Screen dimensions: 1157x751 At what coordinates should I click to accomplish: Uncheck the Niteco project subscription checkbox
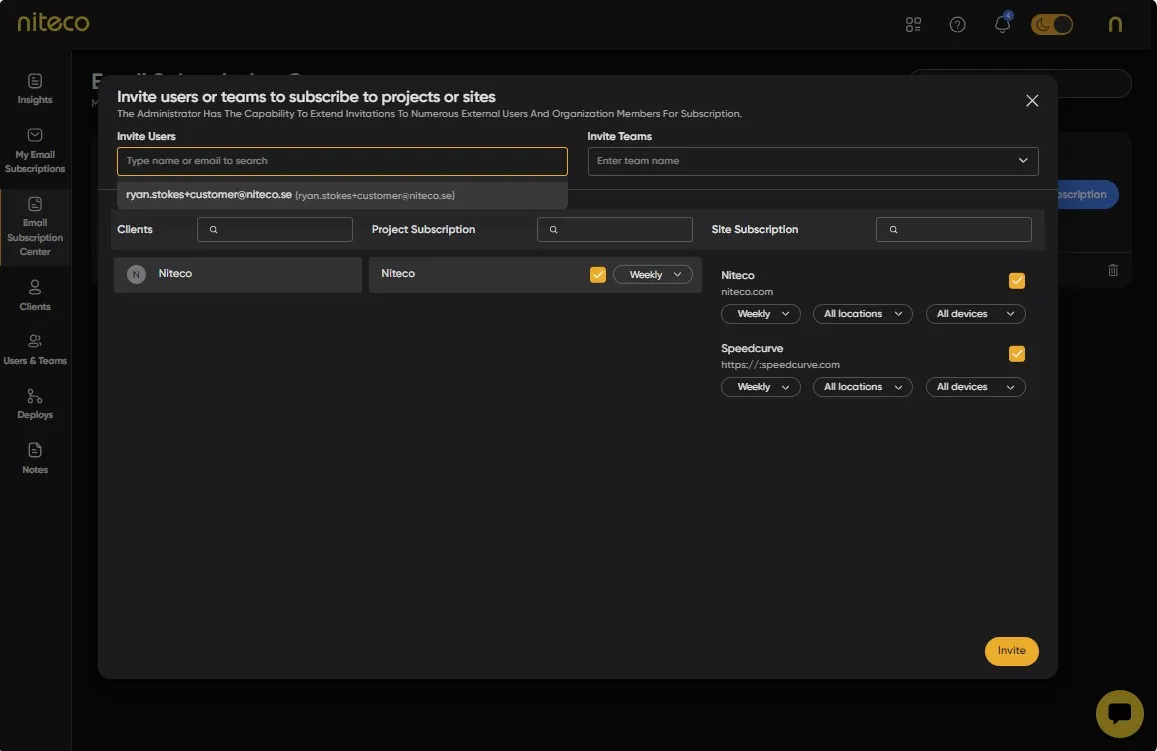click(598, 274)
